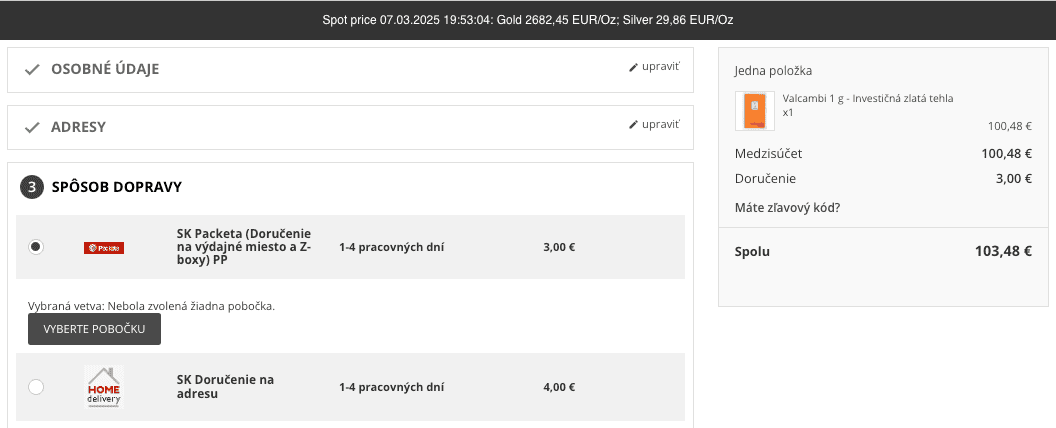Click the checkmark icon next to Adresy
1056x428 pixels.
(32, 127)
